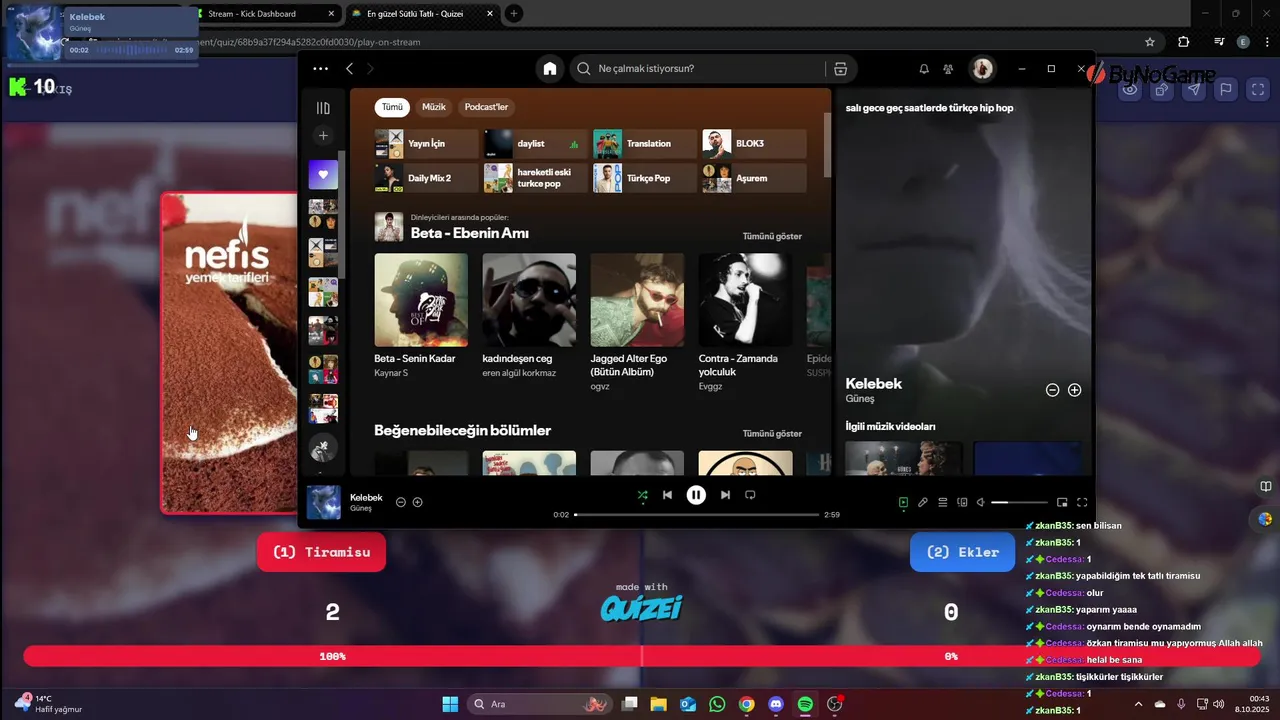Go back in Spotify navigation

coord(349,69)
